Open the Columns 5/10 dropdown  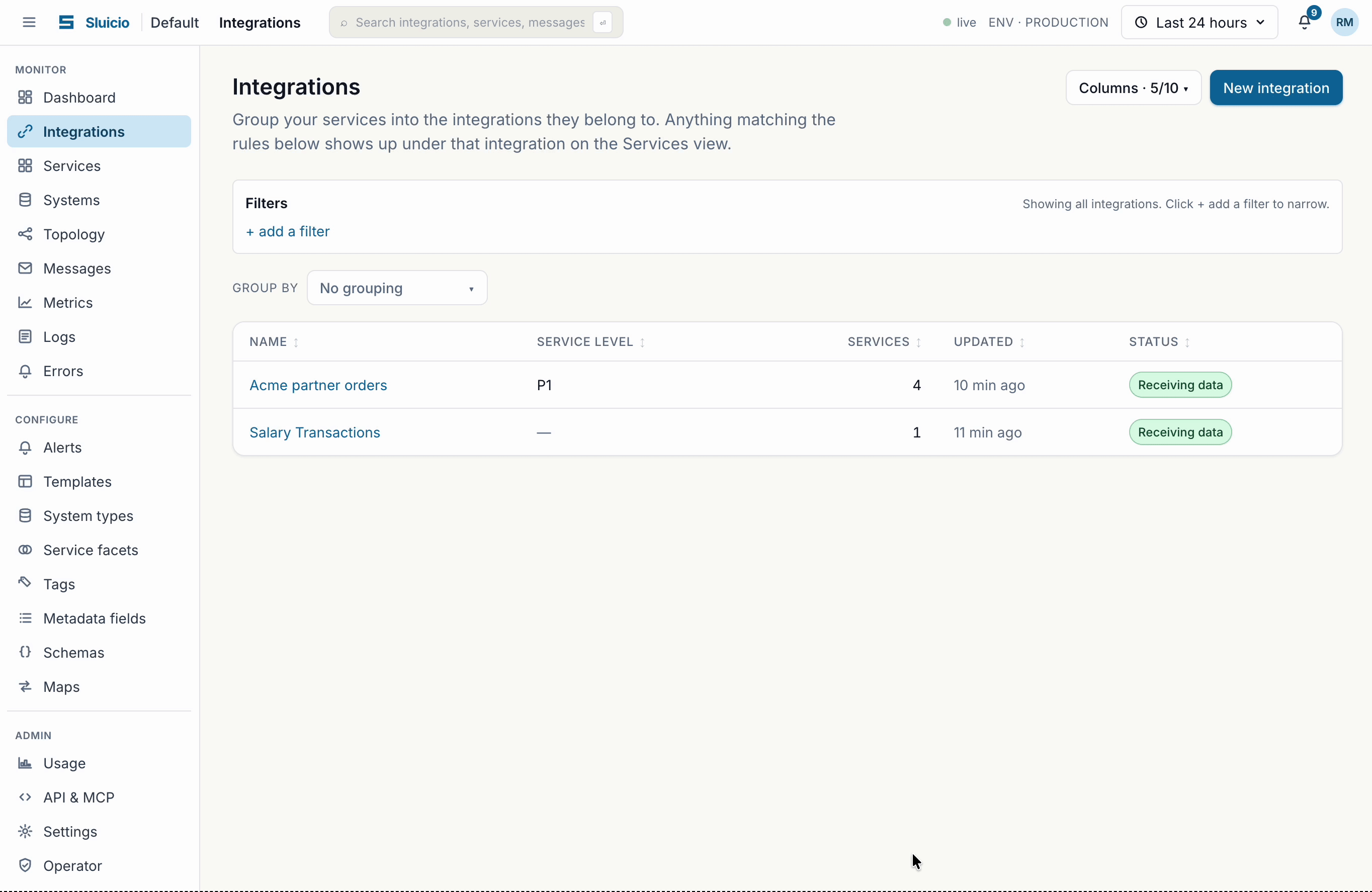click(x=1133, y=87)
